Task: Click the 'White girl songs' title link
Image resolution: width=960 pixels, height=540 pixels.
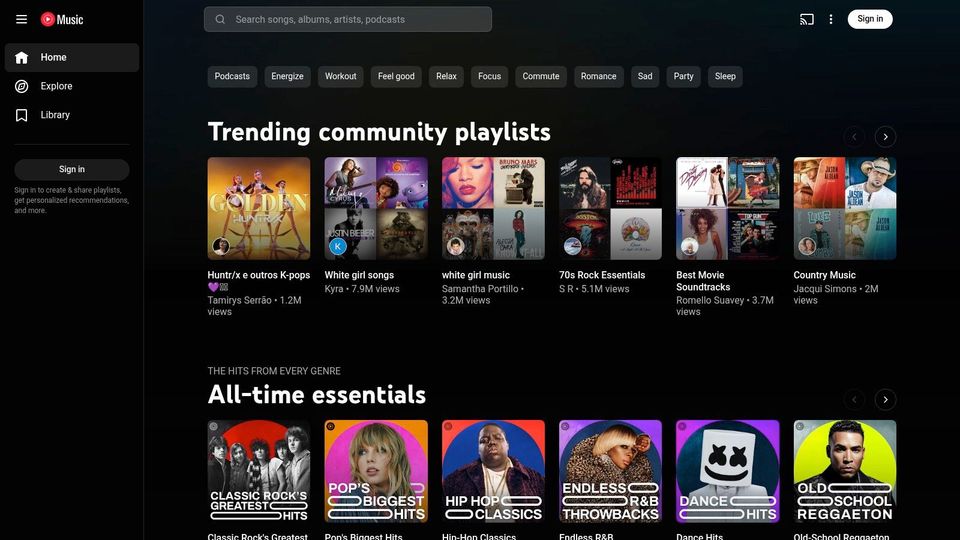Action: 359,276
